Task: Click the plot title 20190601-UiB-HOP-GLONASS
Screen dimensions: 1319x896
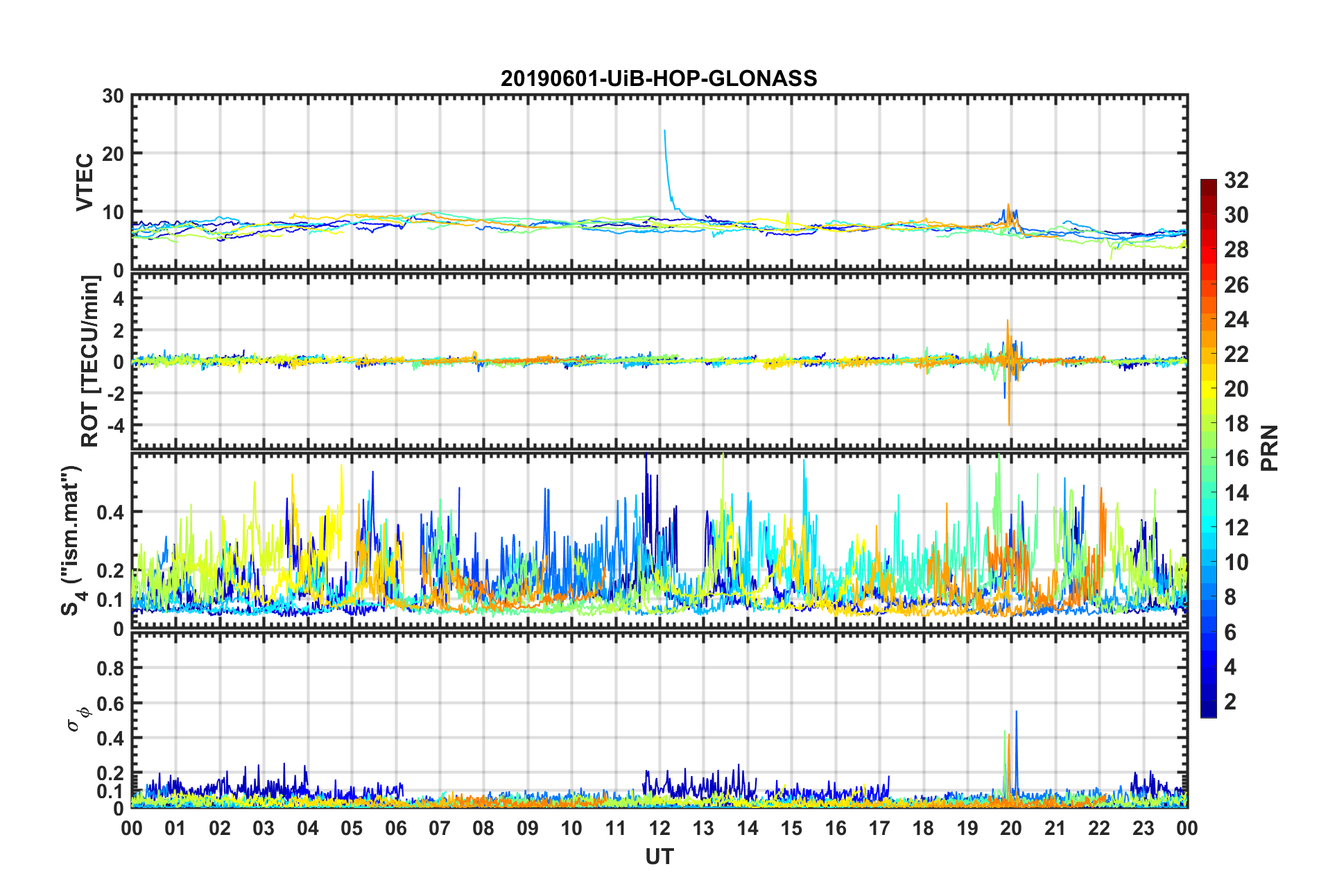Action: 659,78
